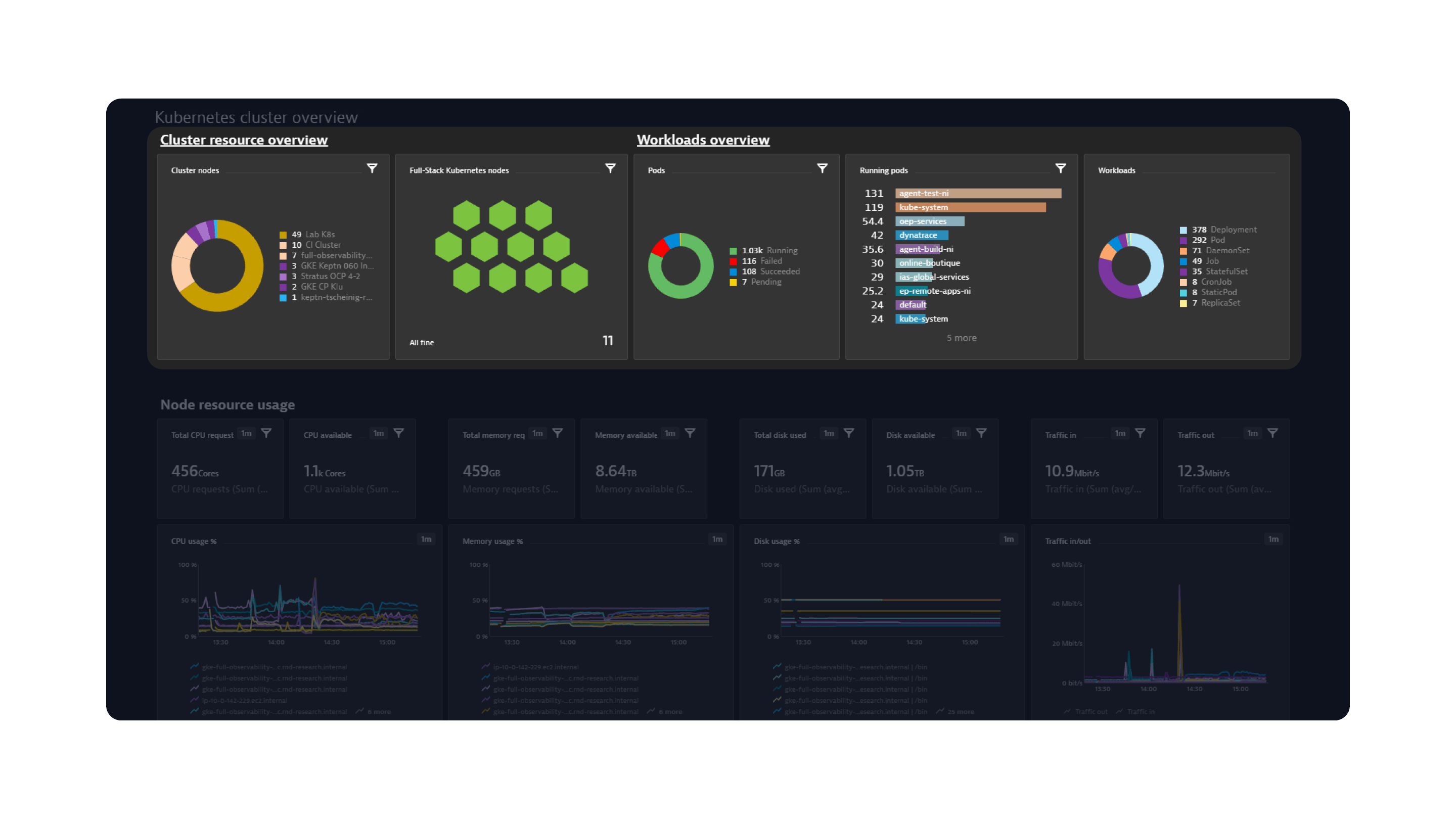Select the agent-test-ni bar in Running pods
The image size is (1456, 819).
pos(978,193)
